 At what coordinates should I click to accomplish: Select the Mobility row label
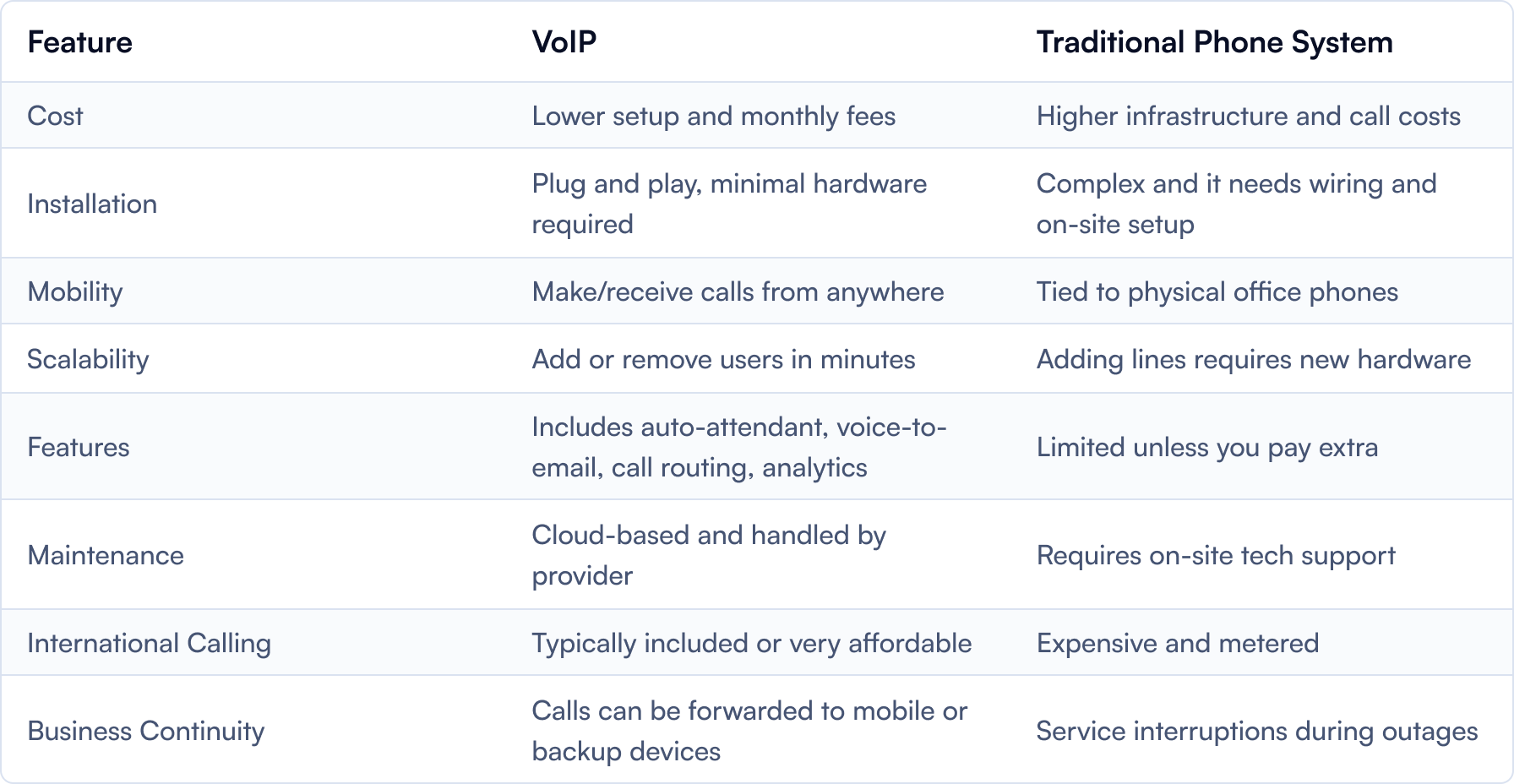click(x=75, y=292)
